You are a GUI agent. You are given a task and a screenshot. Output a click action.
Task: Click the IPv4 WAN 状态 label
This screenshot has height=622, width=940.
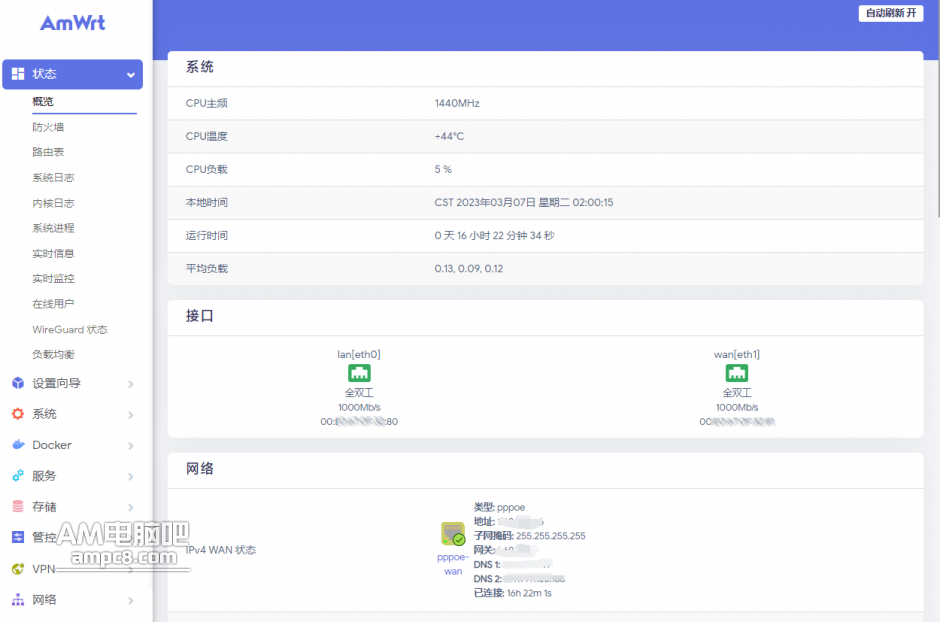click(x=221, y=550)
